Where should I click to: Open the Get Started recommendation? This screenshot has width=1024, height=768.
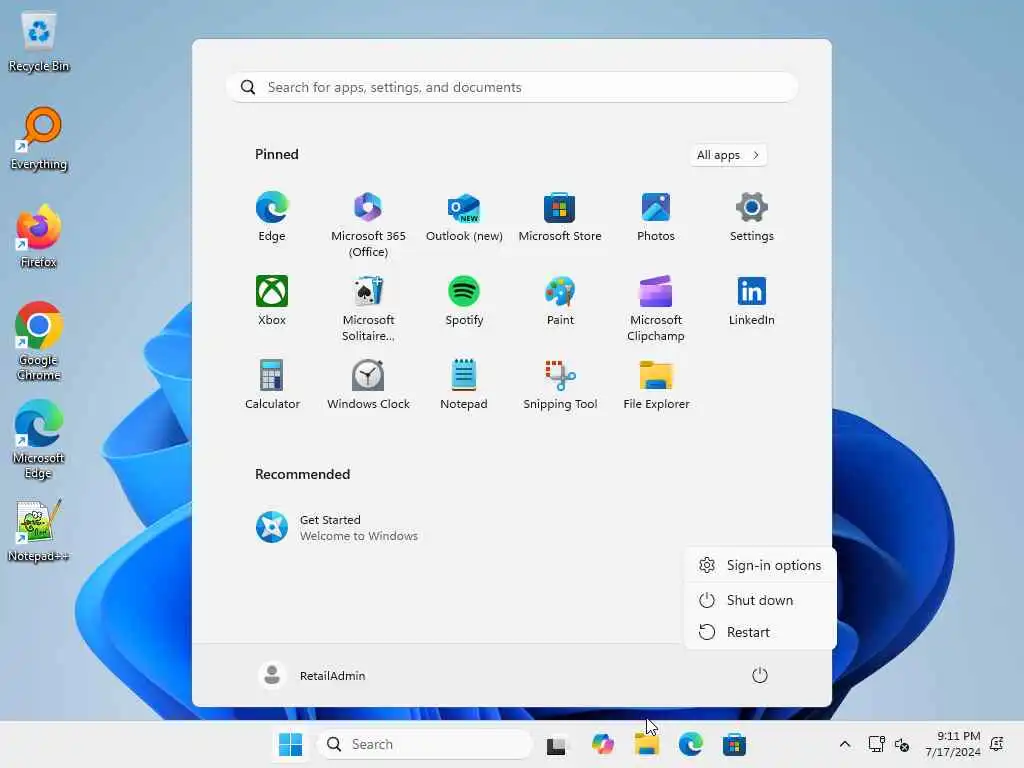337,528
